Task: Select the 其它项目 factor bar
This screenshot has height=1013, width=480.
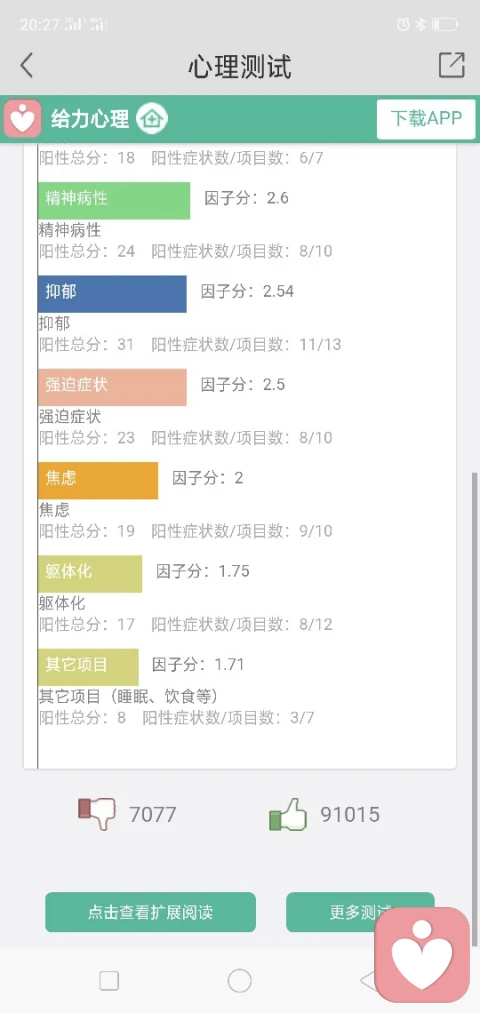Action: point(88,667)
